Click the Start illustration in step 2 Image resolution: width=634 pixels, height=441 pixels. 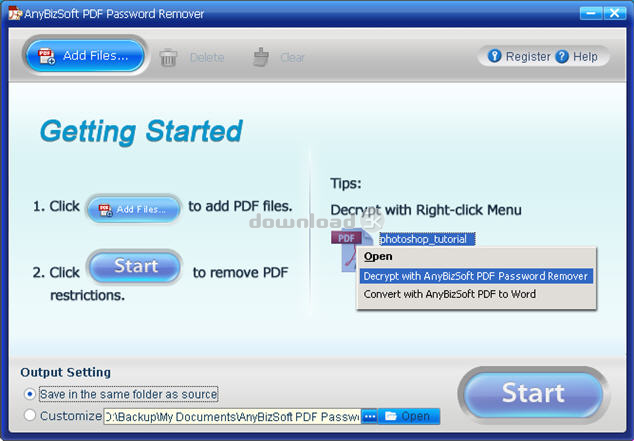click(135, 266)
